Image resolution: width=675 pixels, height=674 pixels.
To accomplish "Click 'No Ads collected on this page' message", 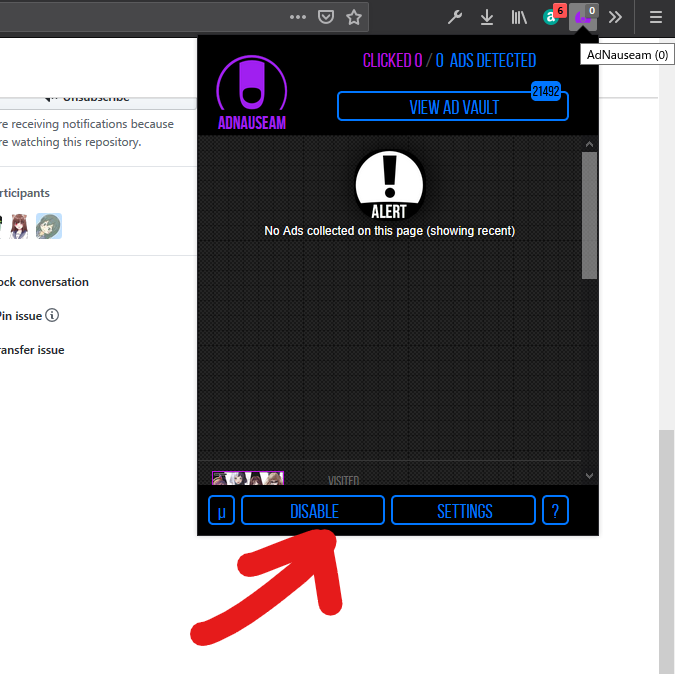I will click(389, 231).
